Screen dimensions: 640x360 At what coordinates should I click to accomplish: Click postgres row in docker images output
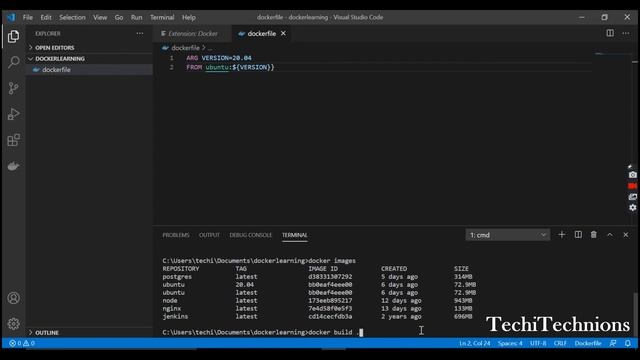[x=317, y=277]
